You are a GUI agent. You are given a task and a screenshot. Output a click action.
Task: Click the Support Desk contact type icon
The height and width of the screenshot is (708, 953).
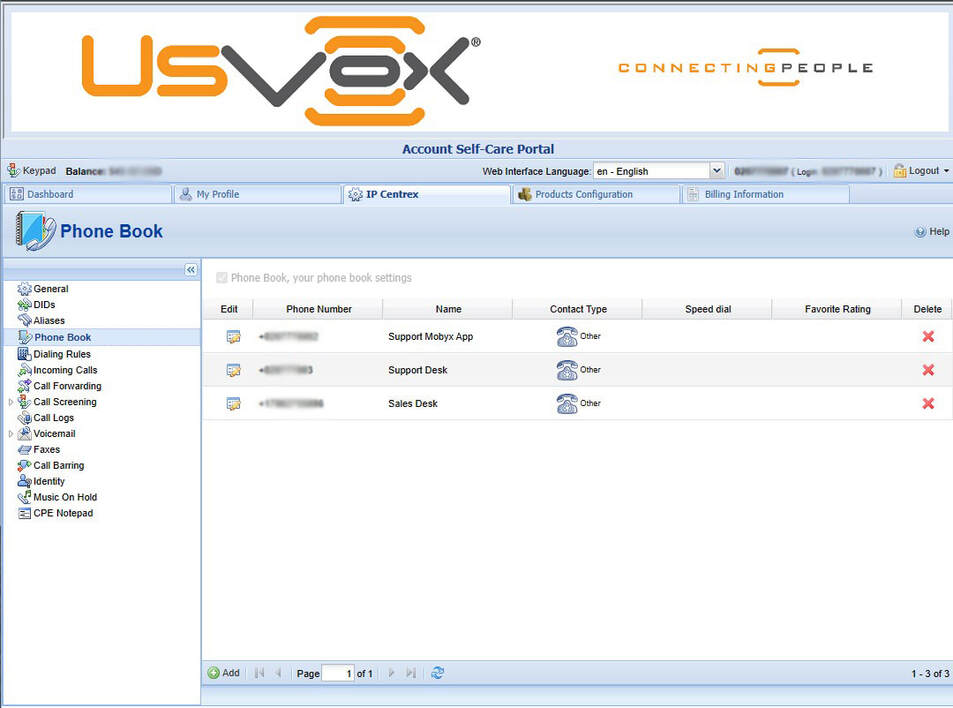coord(567,369)
